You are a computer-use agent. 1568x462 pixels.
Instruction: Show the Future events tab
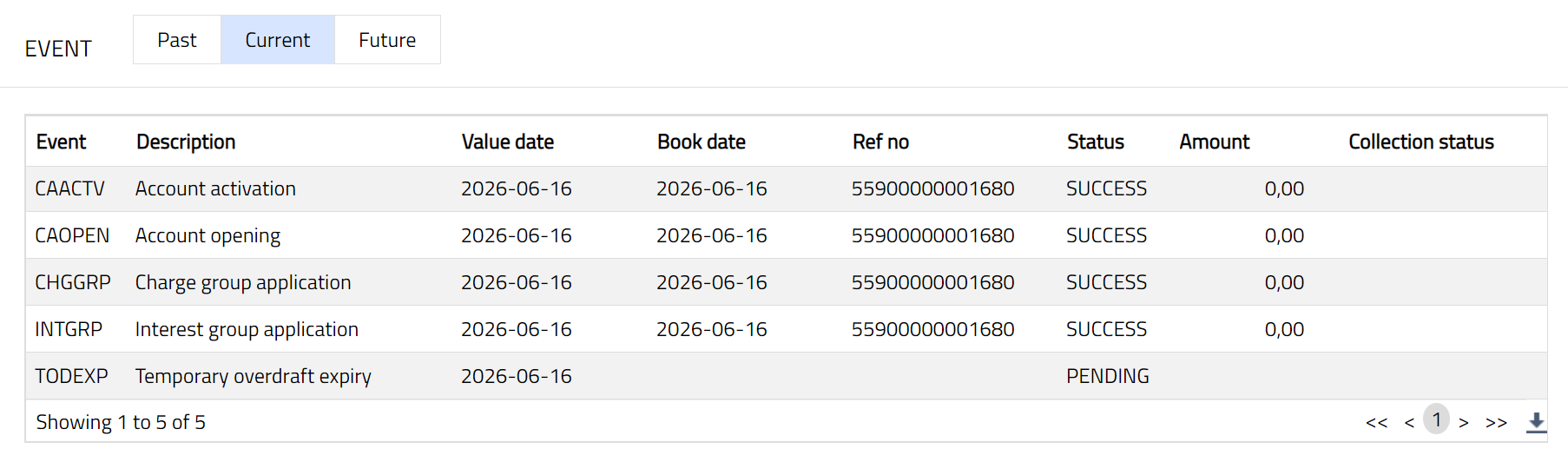pyautogui.click(x=387, y=40)
